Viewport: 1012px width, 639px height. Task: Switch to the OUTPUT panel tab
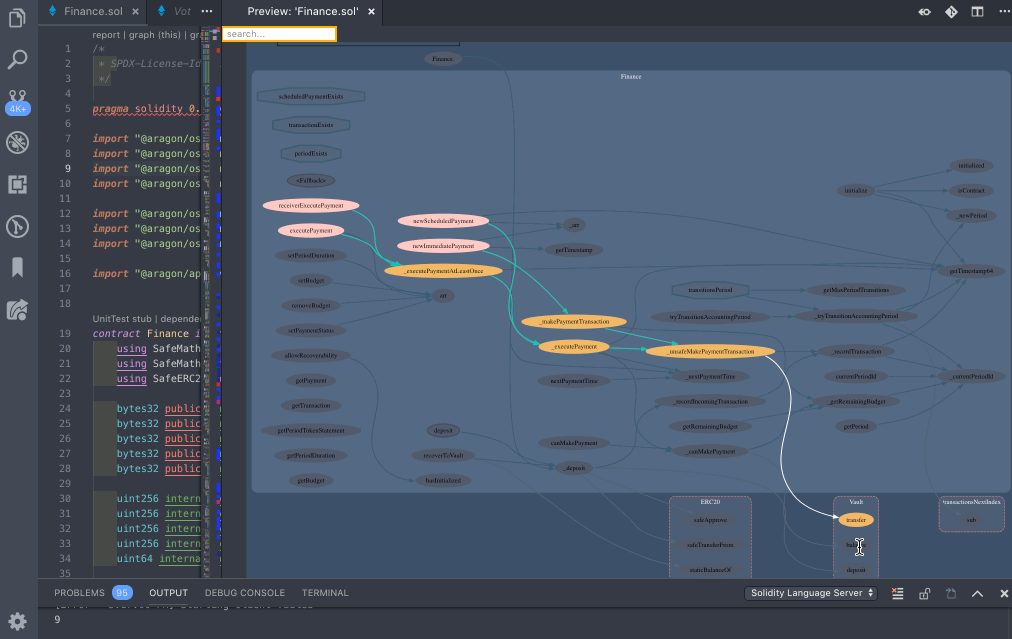[168, 593]
